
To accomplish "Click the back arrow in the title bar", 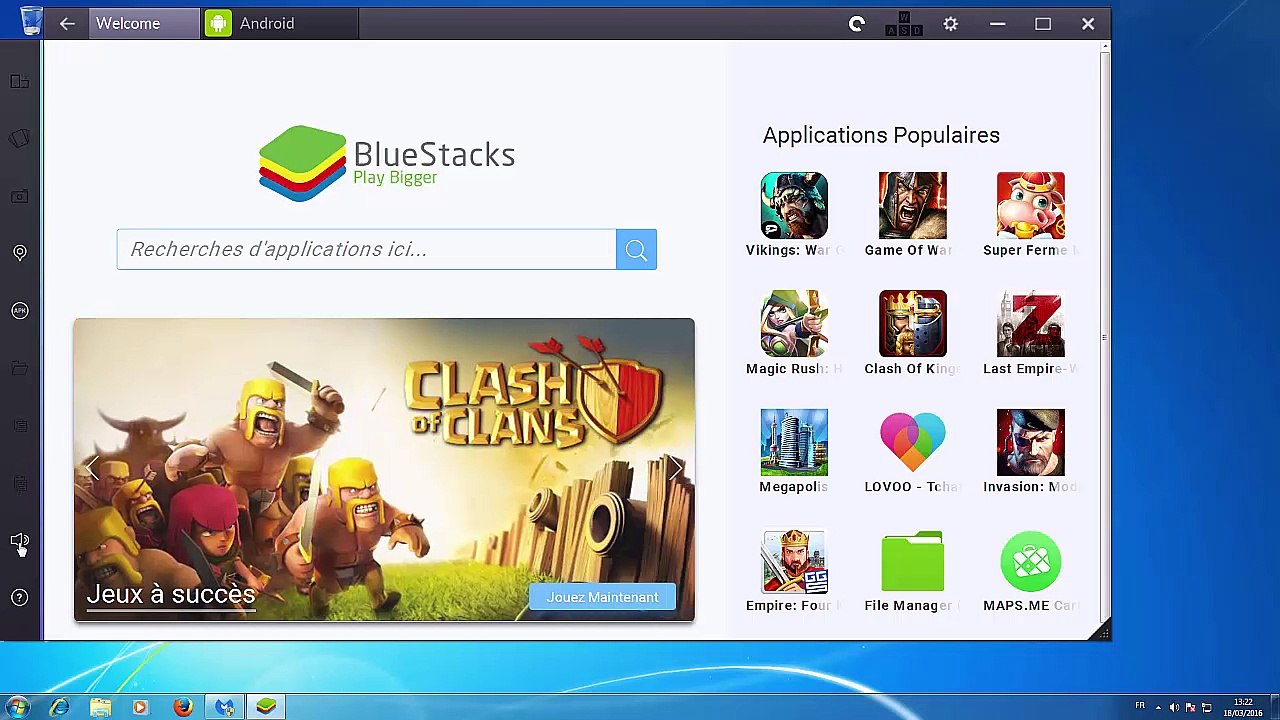I will [67, 23].
